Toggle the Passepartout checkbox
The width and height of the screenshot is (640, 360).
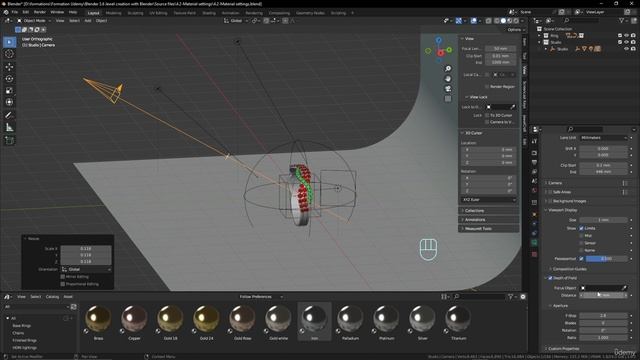[x=581, y=259]
